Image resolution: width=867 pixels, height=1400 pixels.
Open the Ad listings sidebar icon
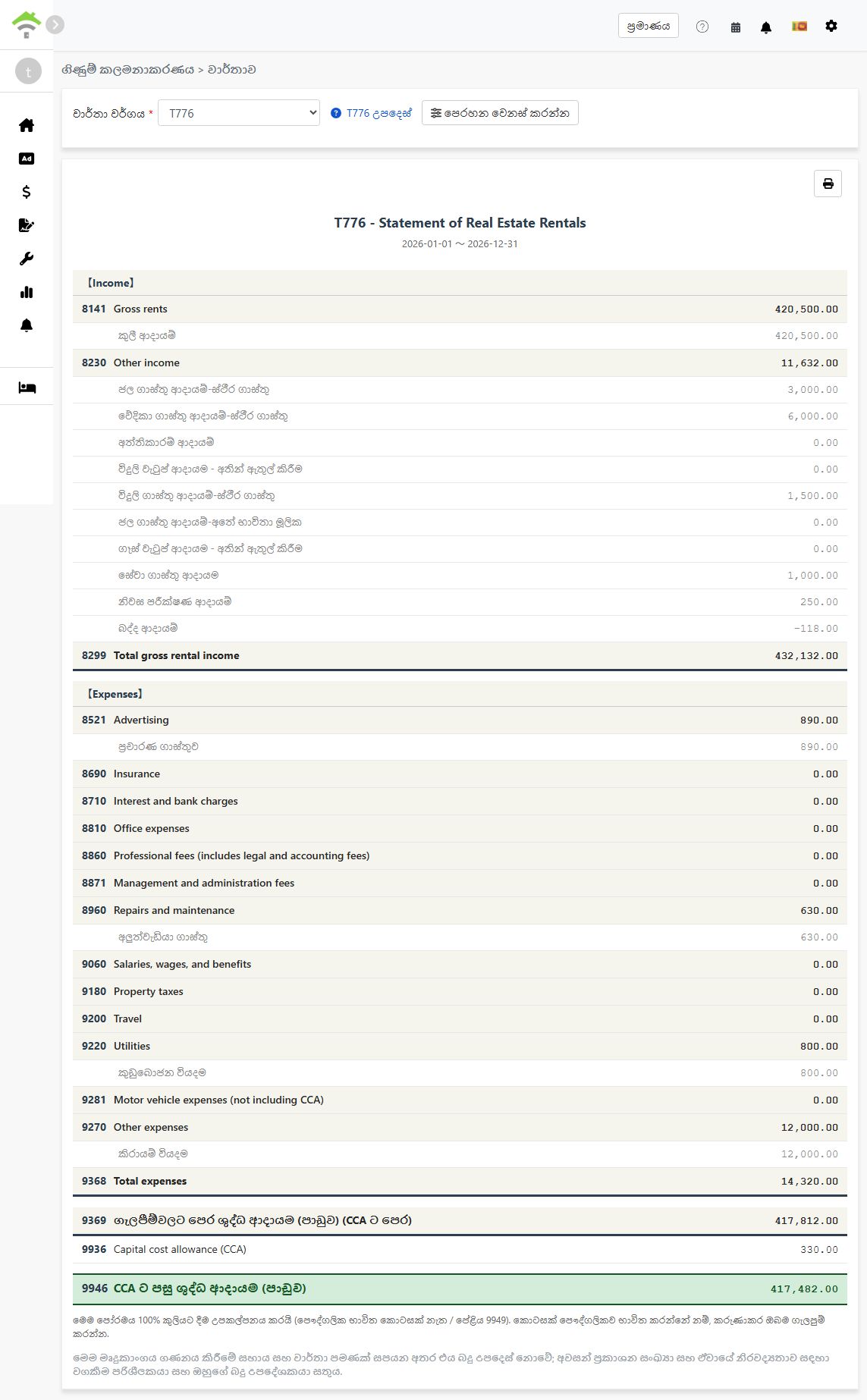click(27, 159)
